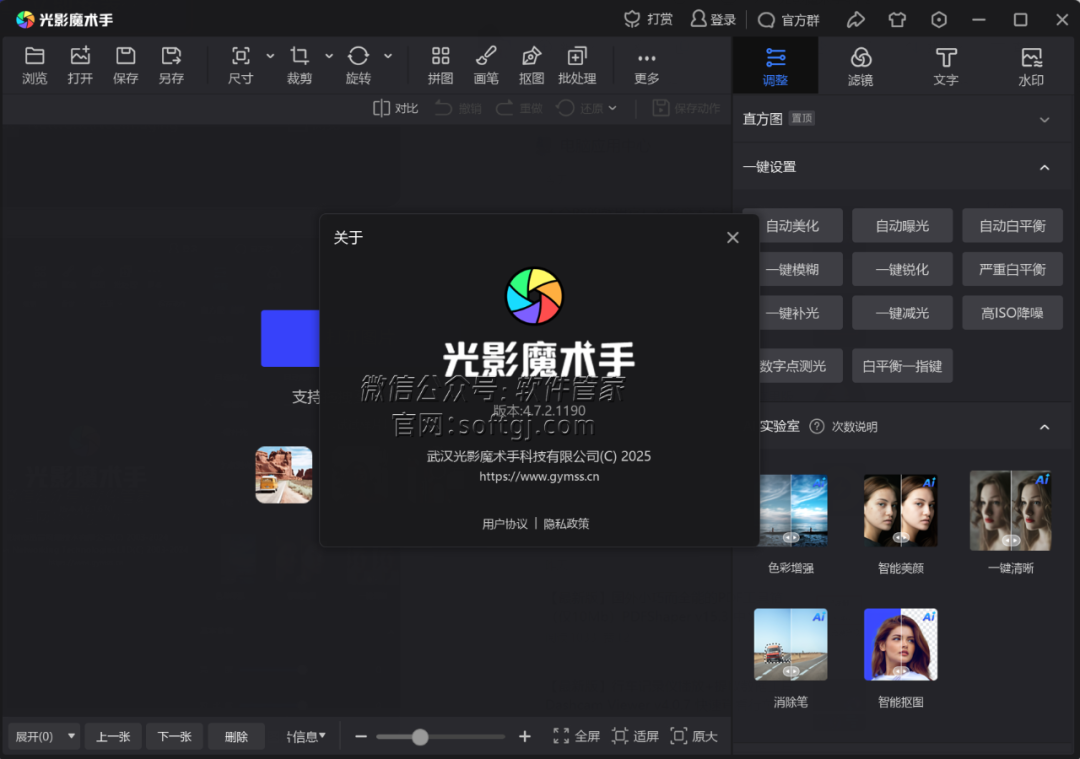The width and height of the screenshot is (1080, 759).
Task: Switch to the Watermark (水印) tab
Action: [1031, 66]
